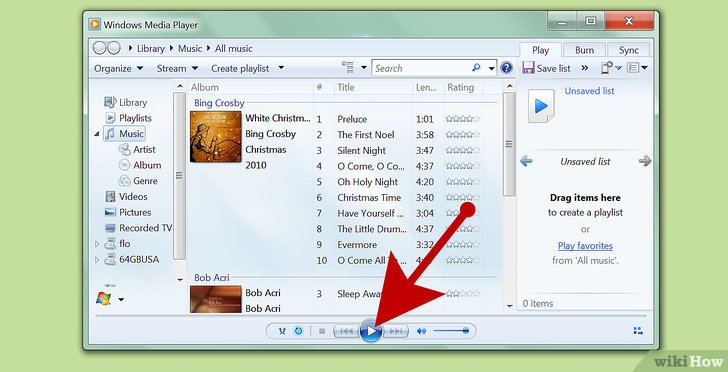Click the search magnifier icon

click(x=476, y=68)
